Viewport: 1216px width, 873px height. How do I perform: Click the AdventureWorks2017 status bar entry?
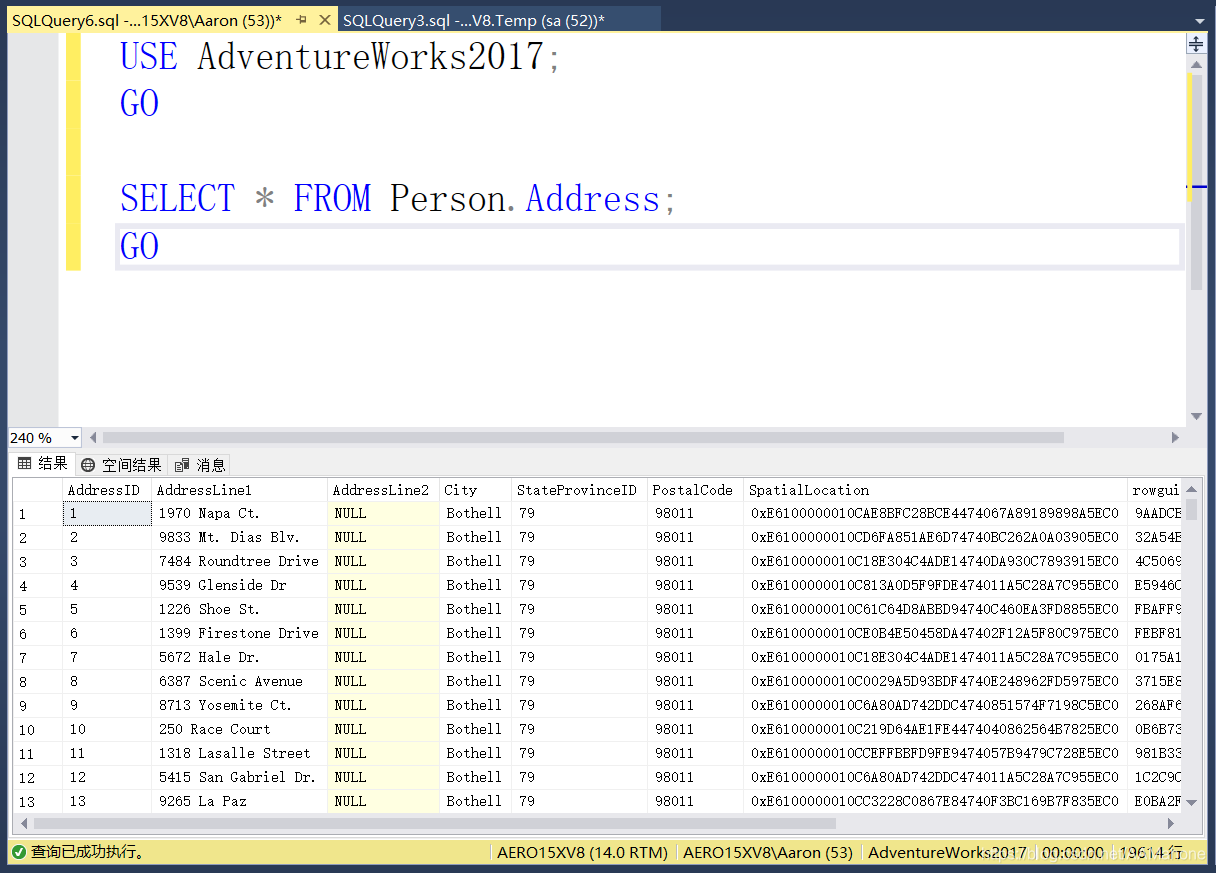click(x=947, y=852)
